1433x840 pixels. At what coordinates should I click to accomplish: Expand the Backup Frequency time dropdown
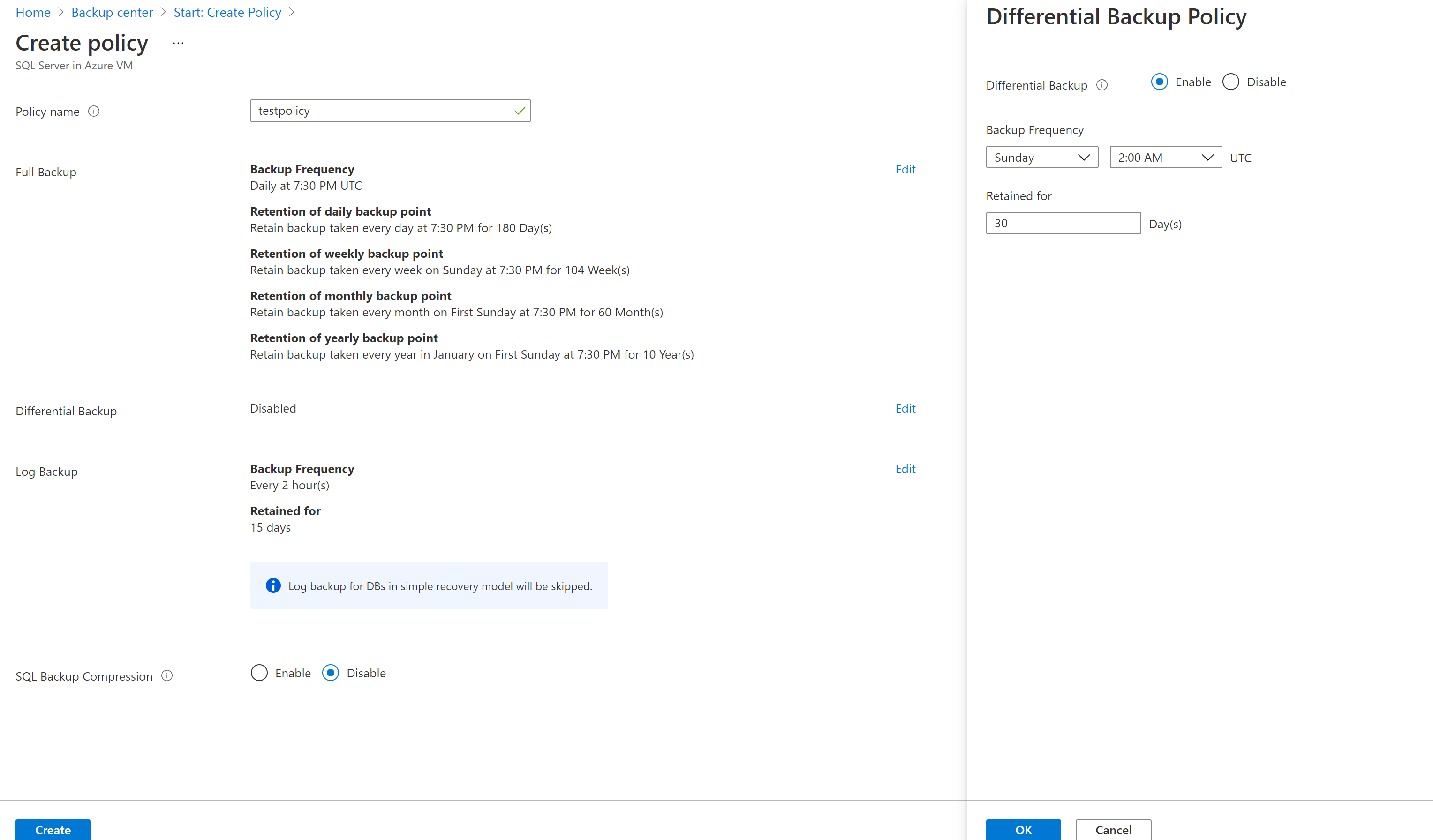(x=1163, y=157)
